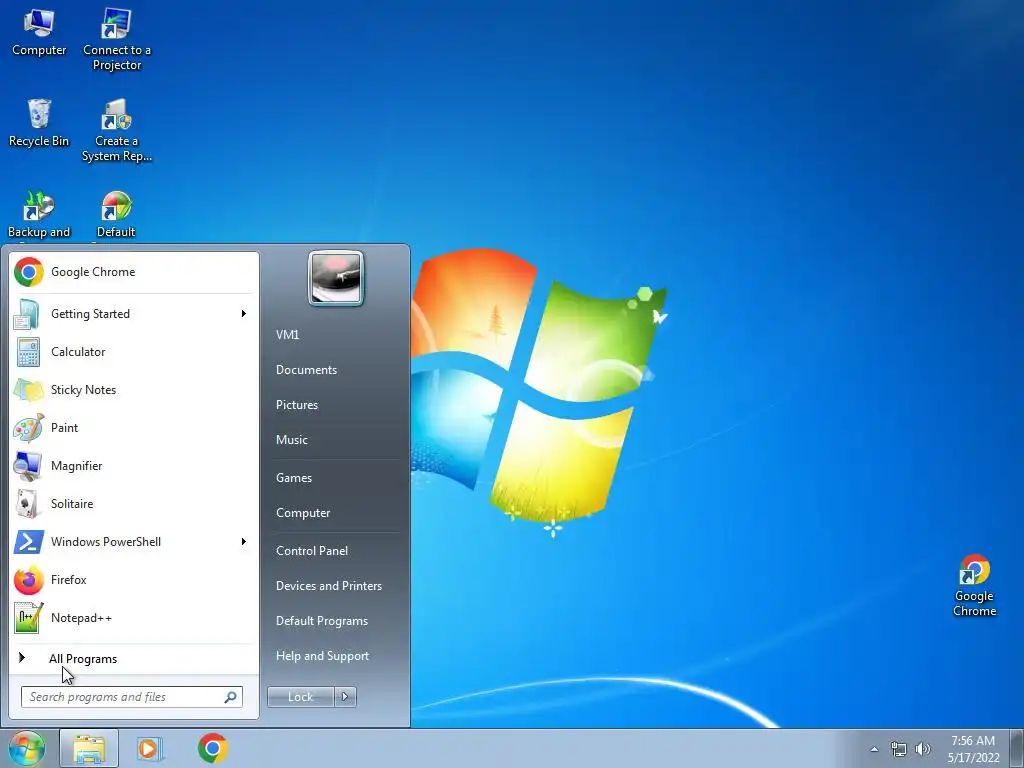
Task: Open Calculator from the Start menu
Action: click(133, 351)
